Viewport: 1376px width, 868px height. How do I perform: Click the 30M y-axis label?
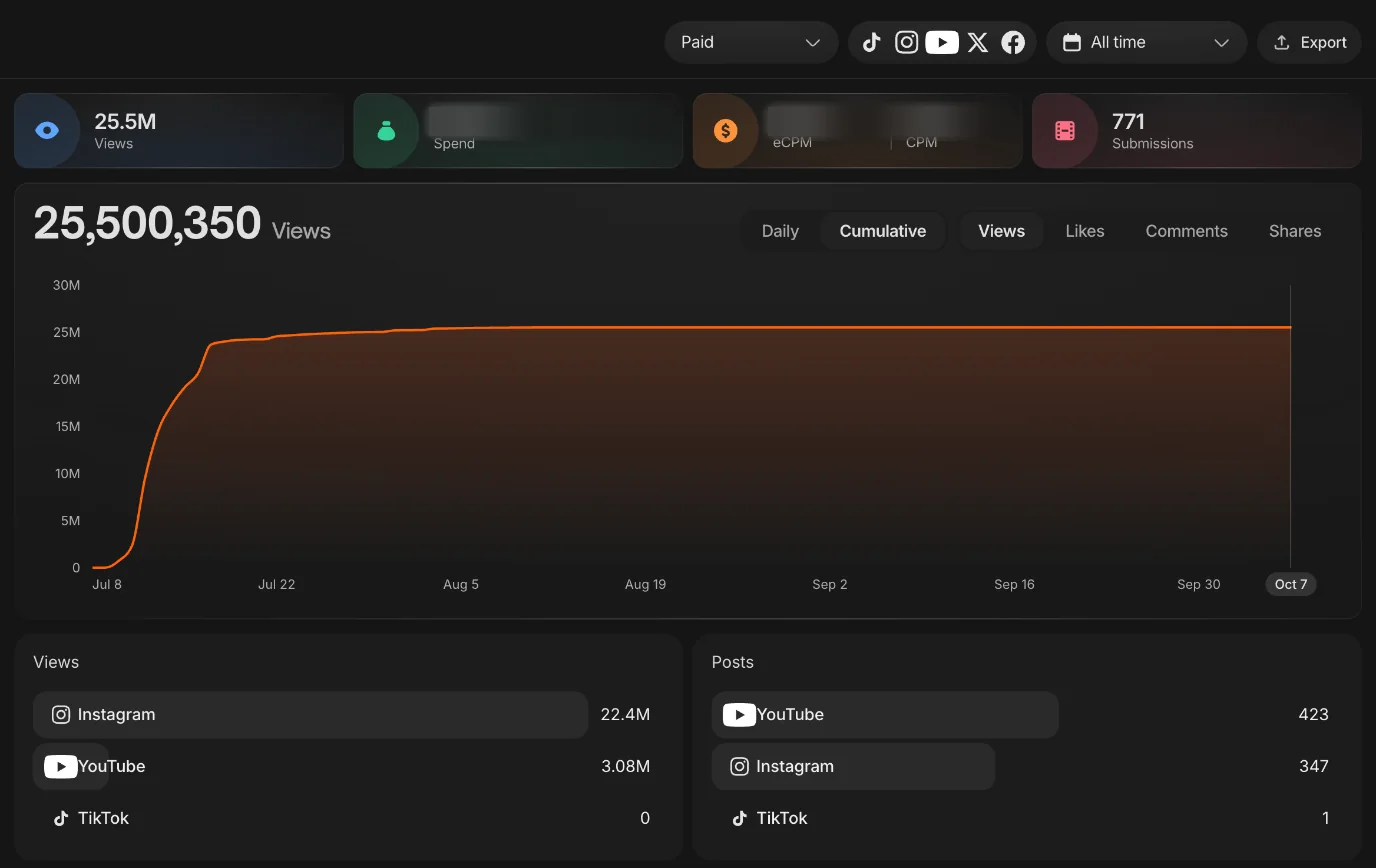pos(66,285)
